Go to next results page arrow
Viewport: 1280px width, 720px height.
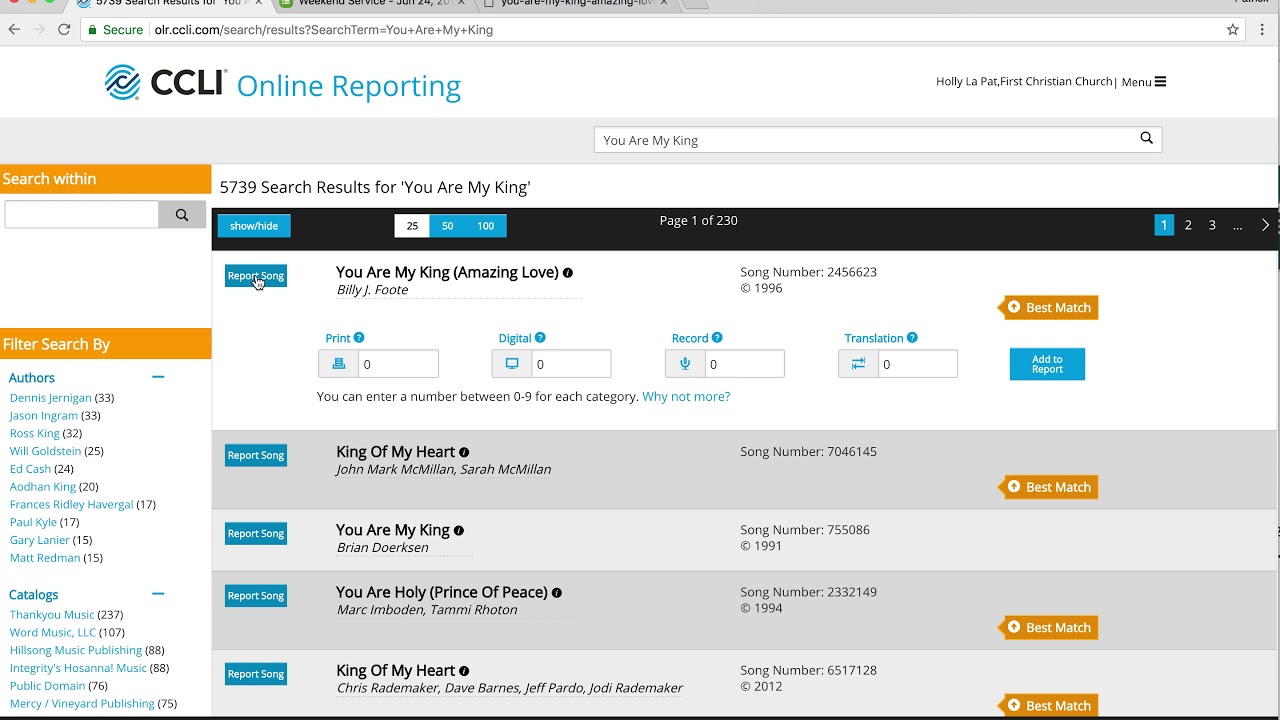tap(1265, 225)
